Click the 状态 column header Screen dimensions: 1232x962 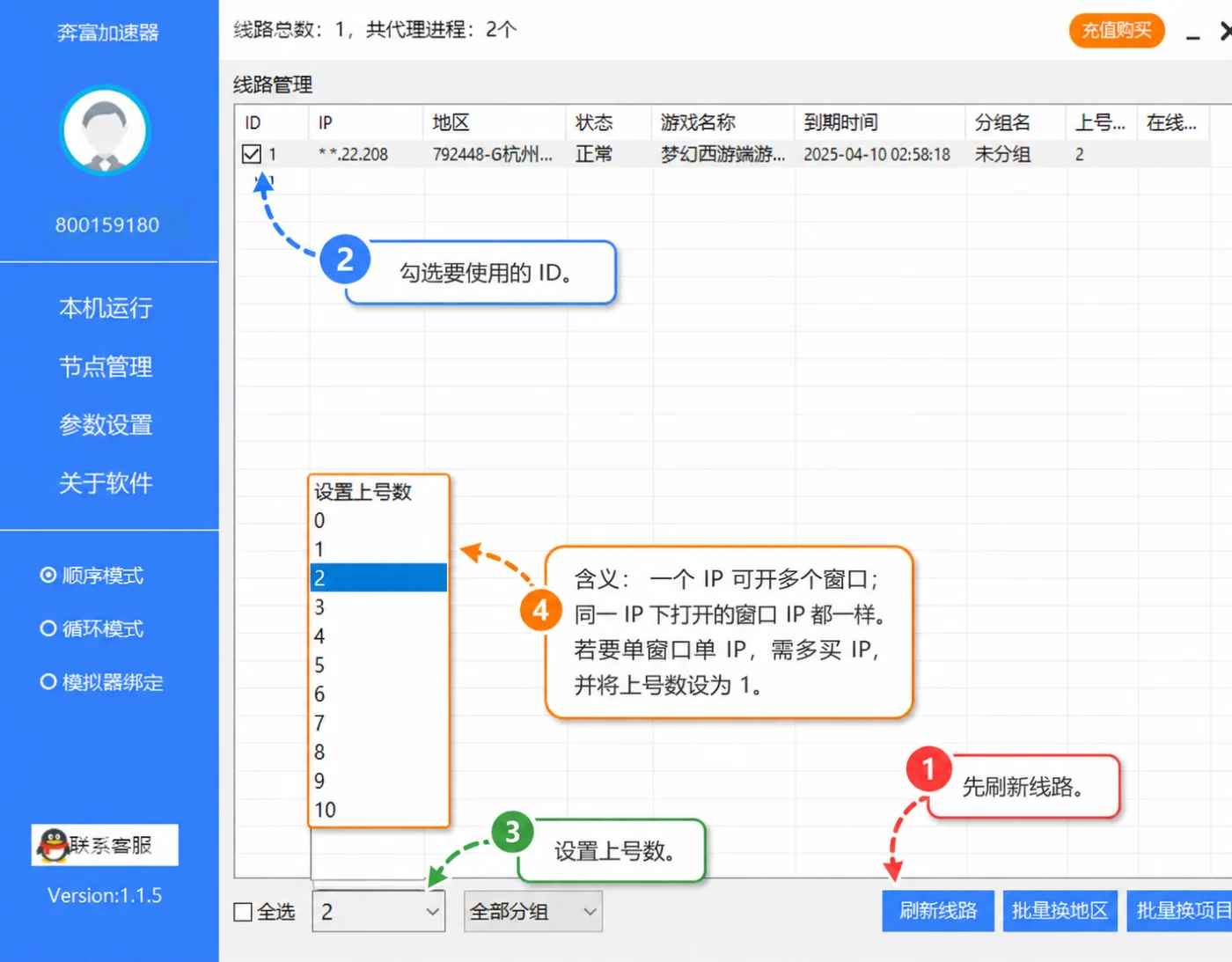(x=609, y=122)
